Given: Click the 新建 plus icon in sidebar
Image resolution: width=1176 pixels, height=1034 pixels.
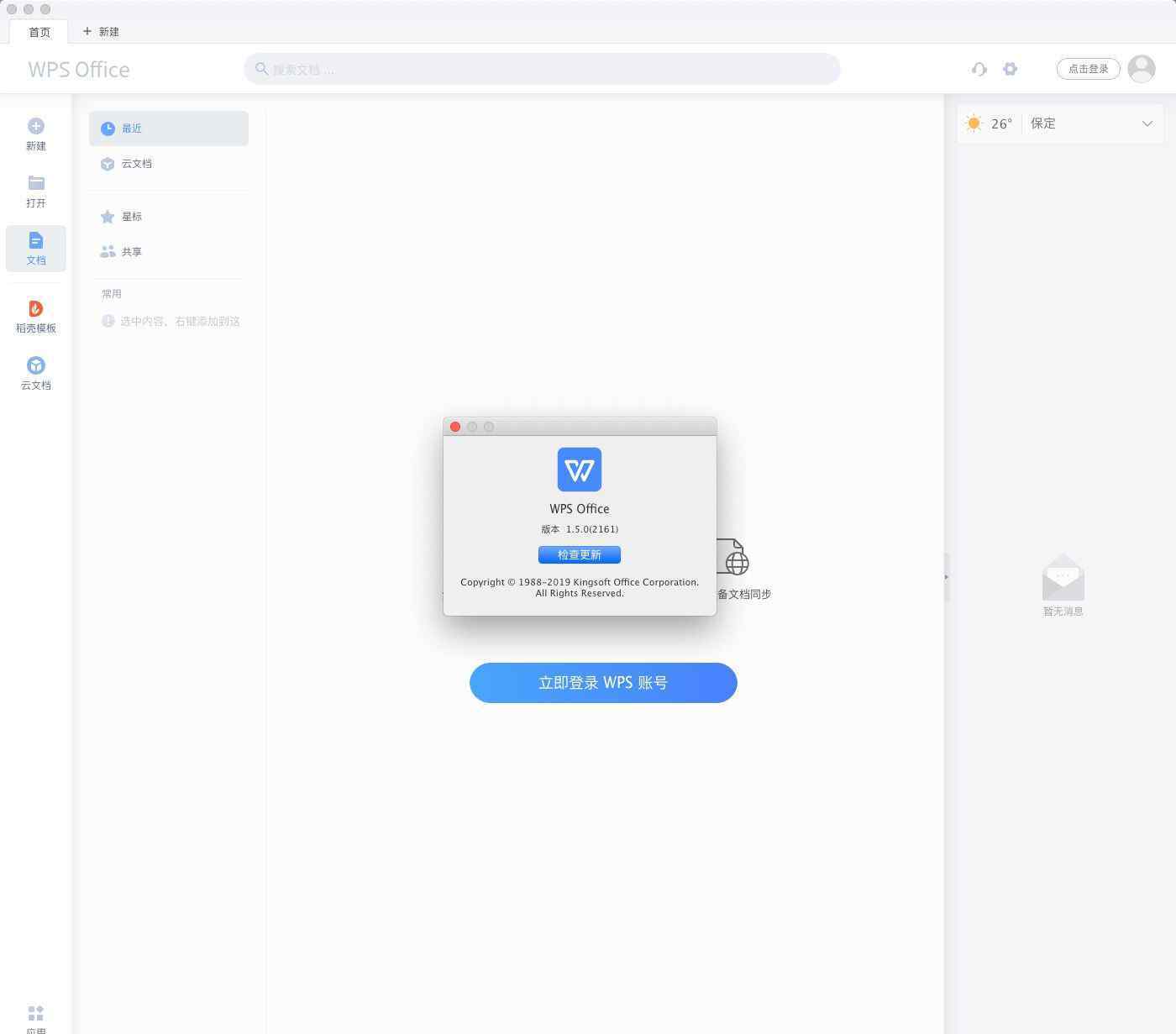Looking at the screenshot, I should click(36, 126).
